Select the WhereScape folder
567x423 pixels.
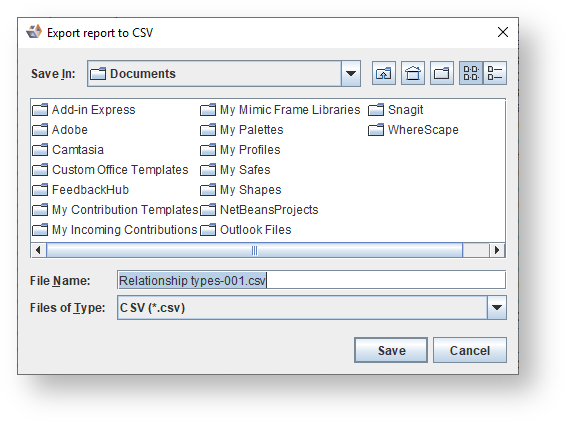(413, 129)
